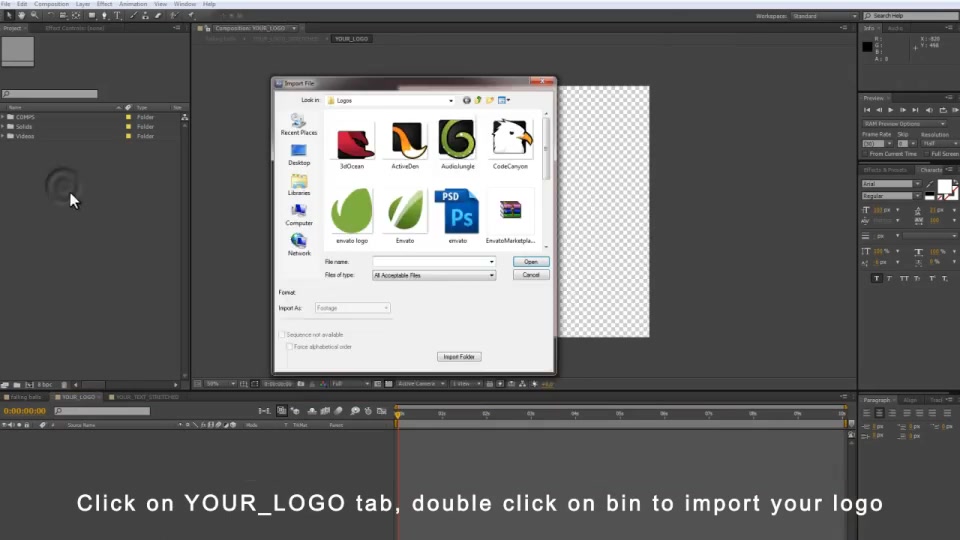The width and height of the screenshot is (960, 540).
Task: Click the trash bin in Project panel
Action: (x=64, y=384)
